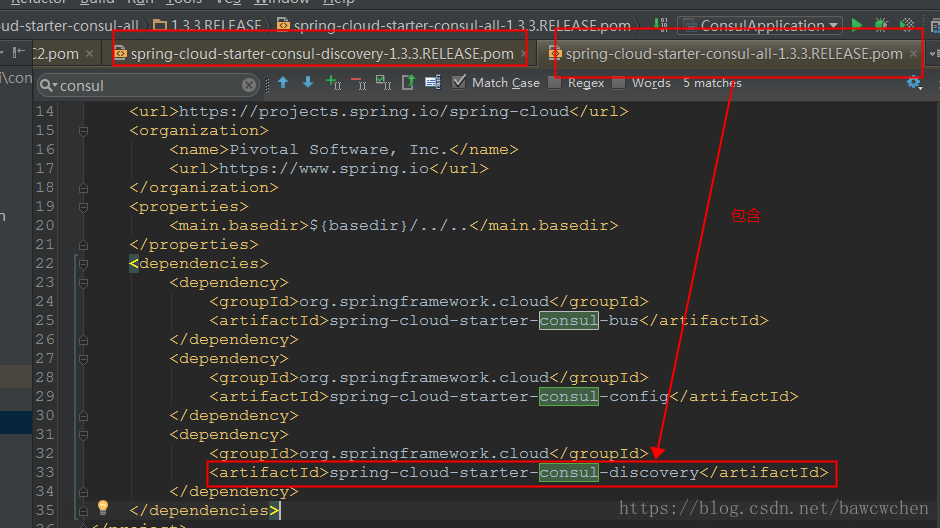Screen dimensions: 940x528
Task: Click into the consul search field
Action: pos(149,86)
